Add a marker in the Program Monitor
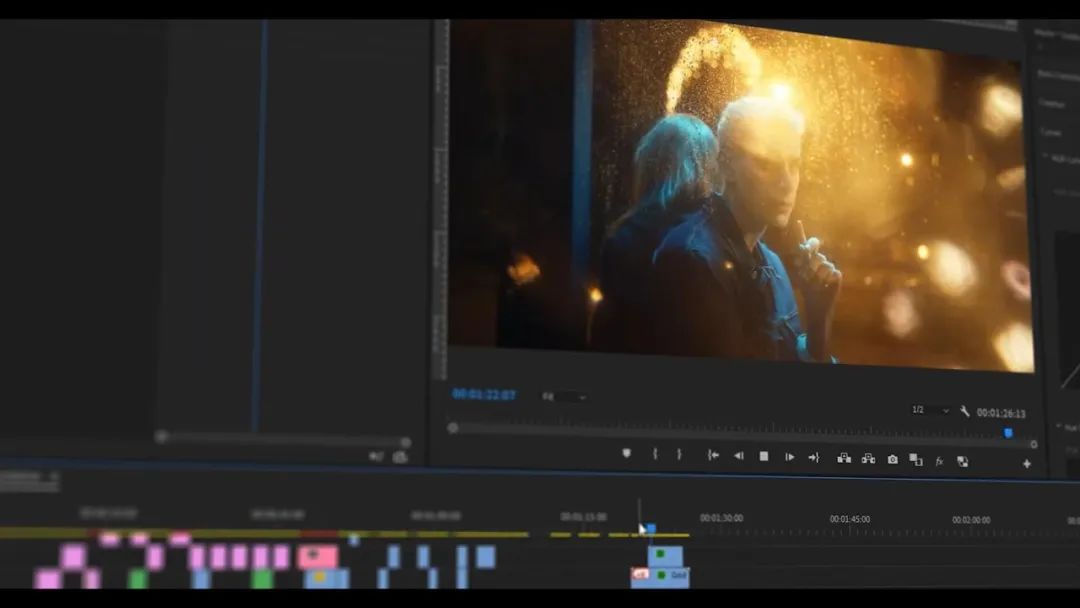Screen dimensions: 1080x608 [x=627, y=454]
